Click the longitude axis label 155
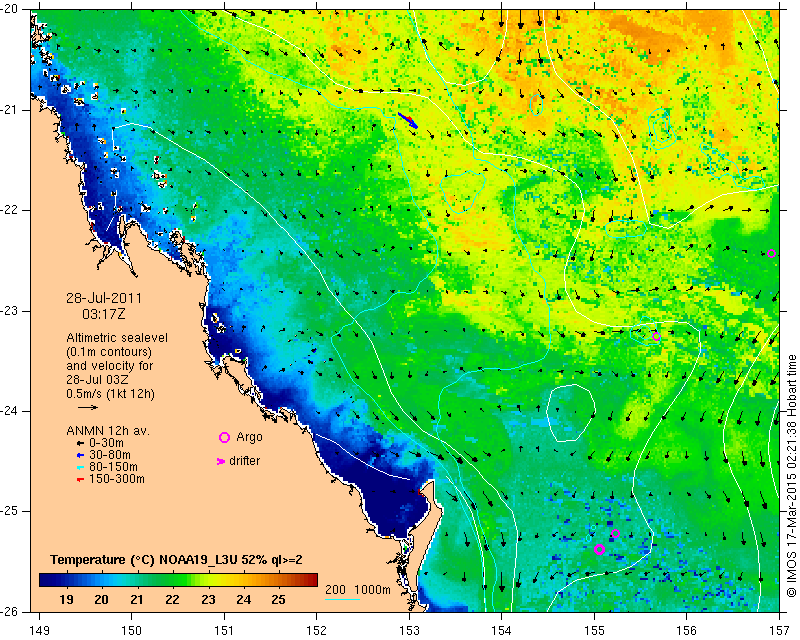Viewport: 800px width, 640px height. (x=594, y=631)
